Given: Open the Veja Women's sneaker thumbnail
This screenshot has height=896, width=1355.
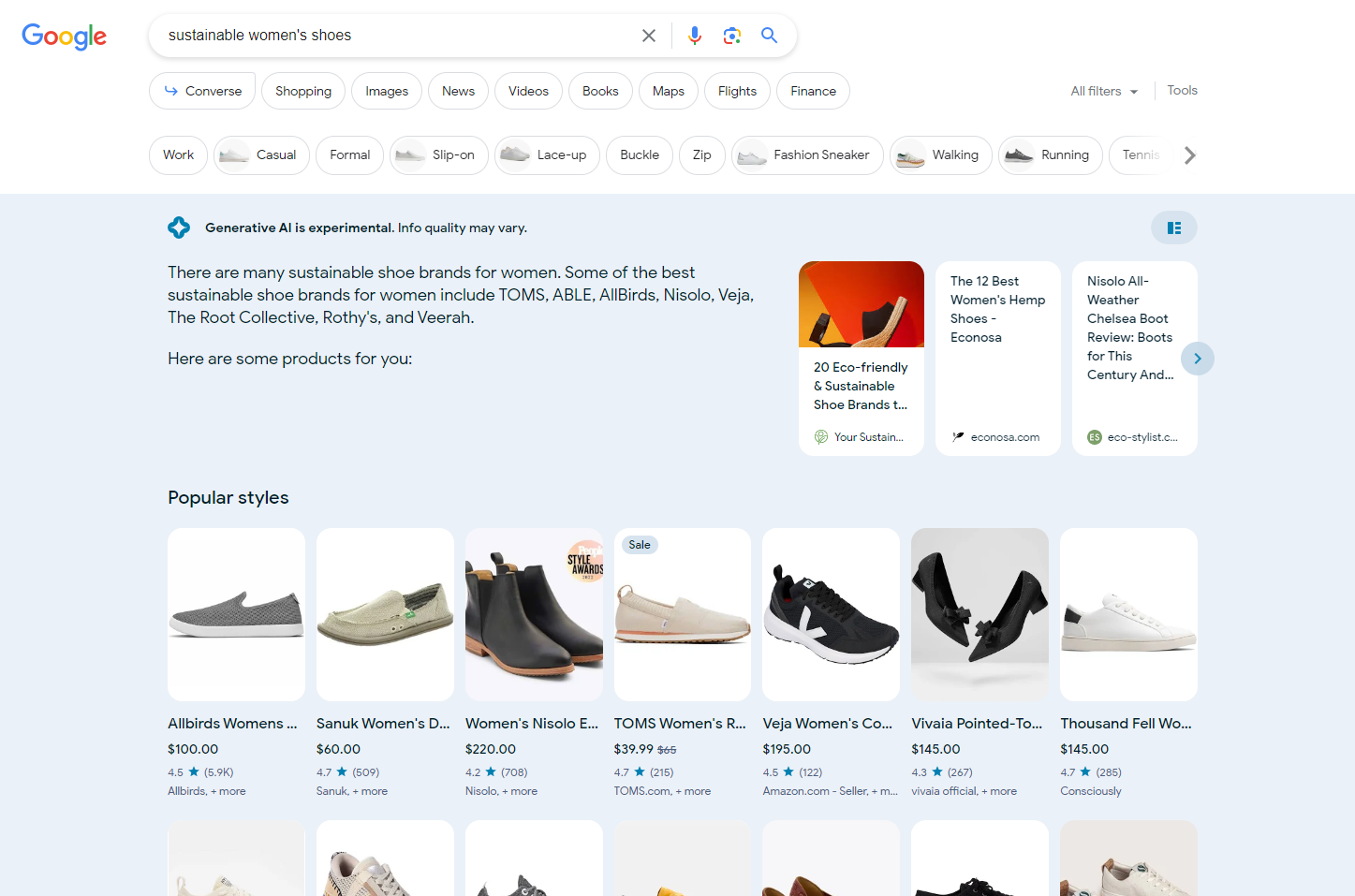Looking at the screenshot, I should pos(832,614).
